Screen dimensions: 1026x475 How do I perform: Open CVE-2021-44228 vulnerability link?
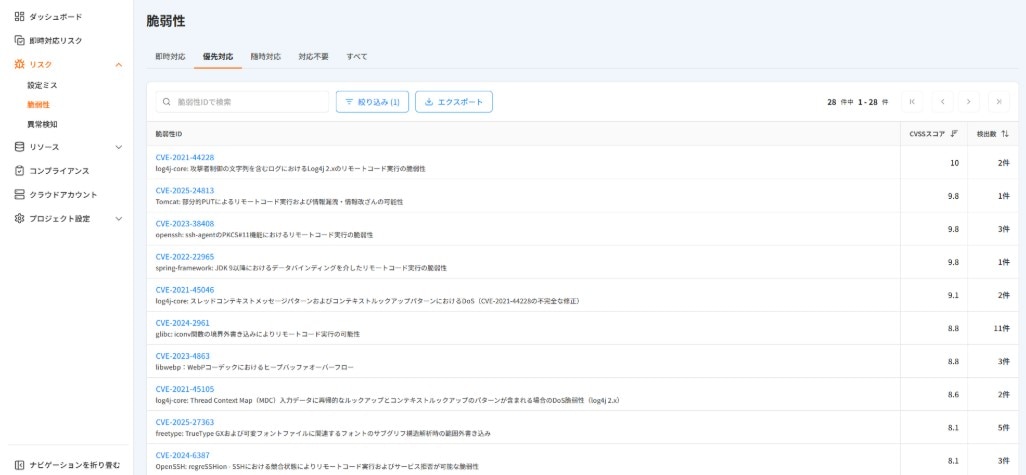tap(185, 157)
